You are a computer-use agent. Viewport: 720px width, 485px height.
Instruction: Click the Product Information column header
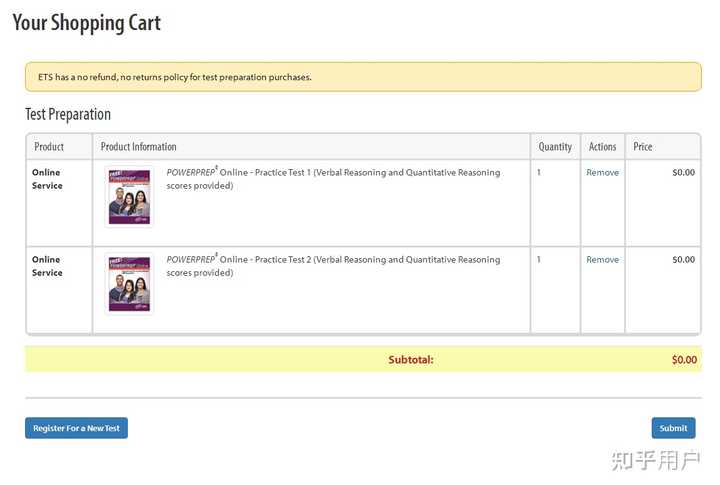coord(139,147)
